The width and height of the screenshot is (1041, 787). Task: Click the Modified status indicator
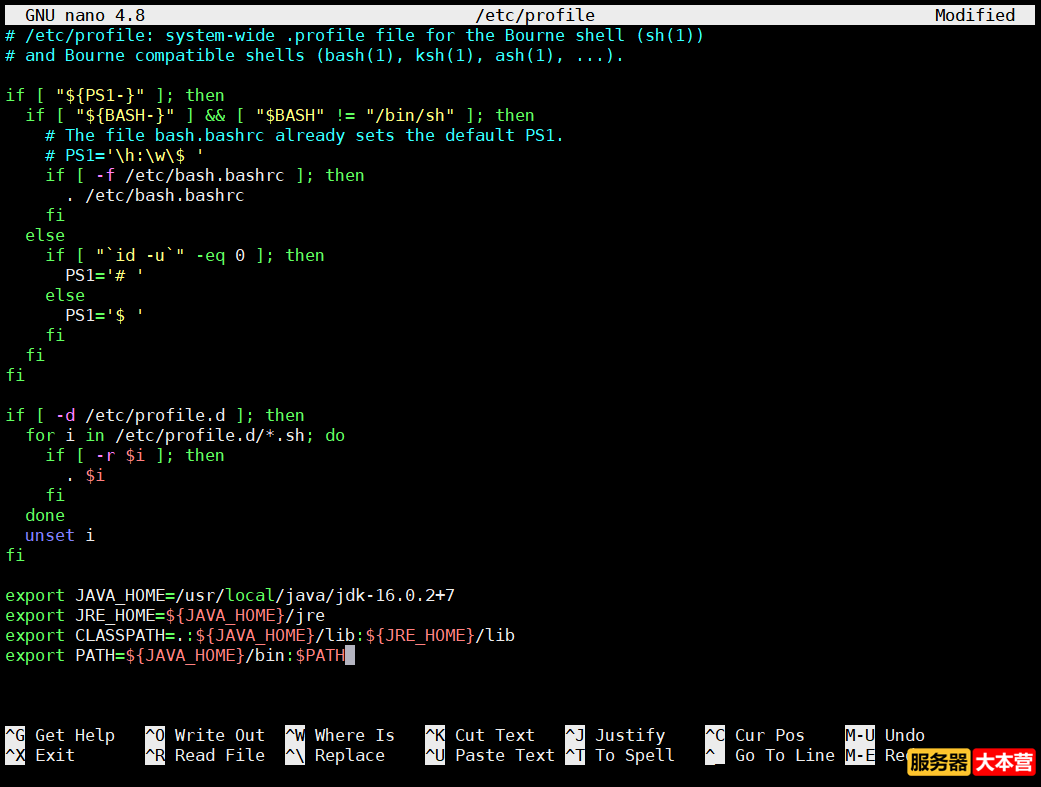975,15
